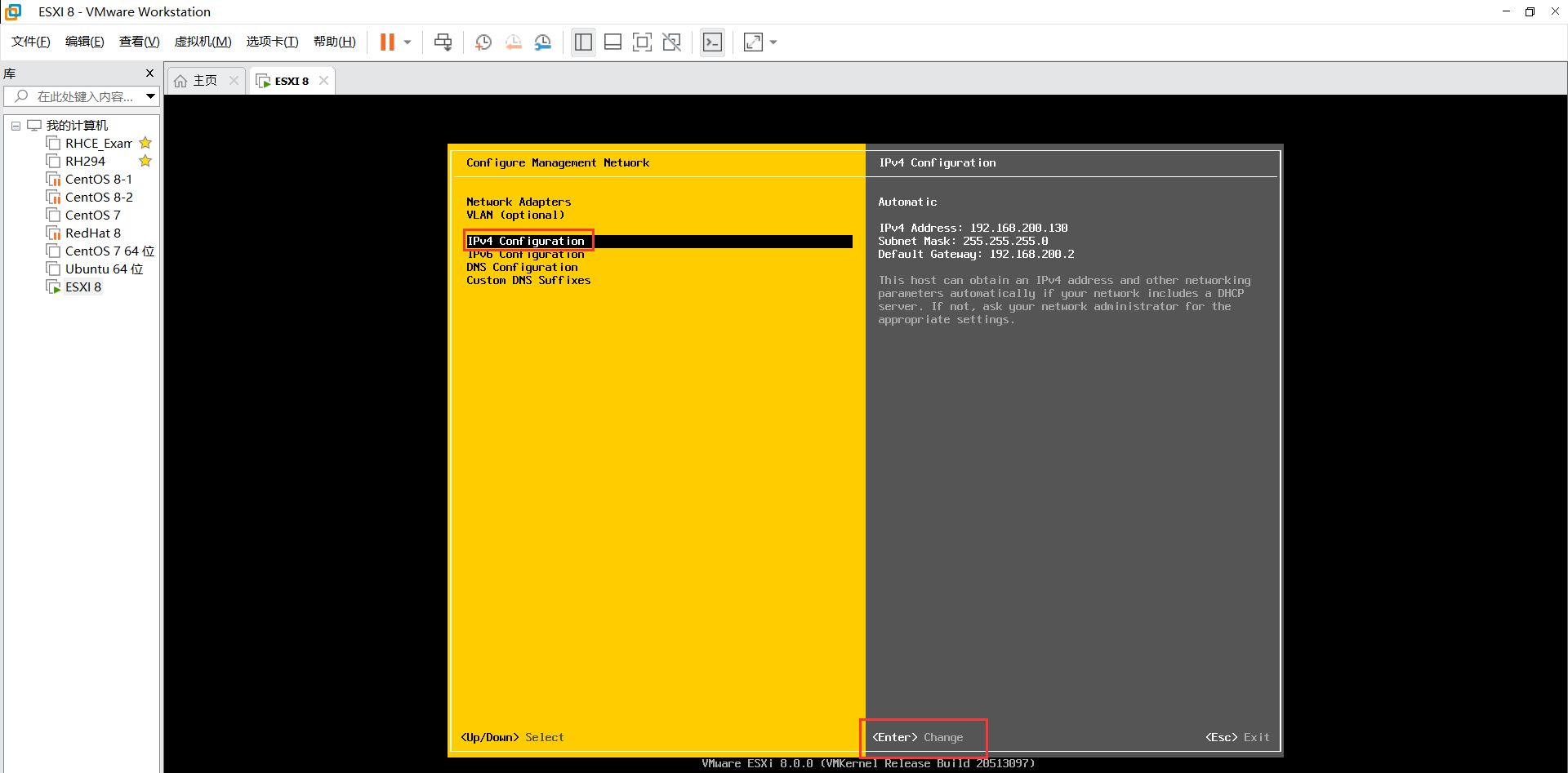Click the send Ctrl+Alt+Del icon
1568x773 pixels.
443,42
